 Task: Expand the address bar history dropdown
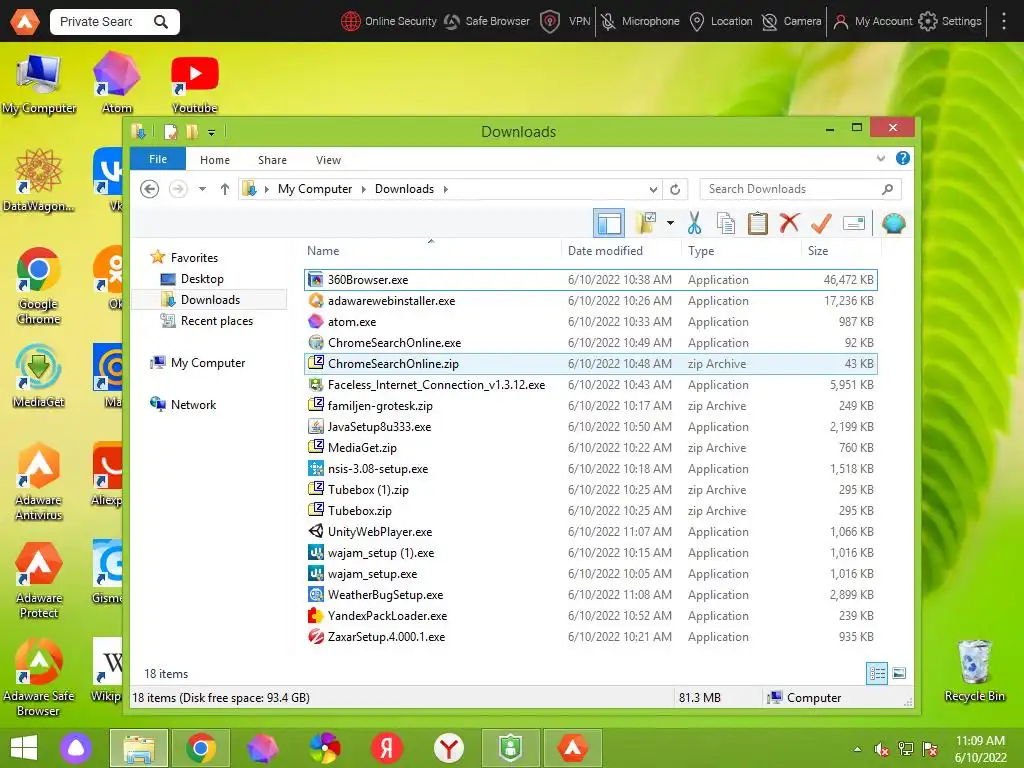click(x=652, y=189)
